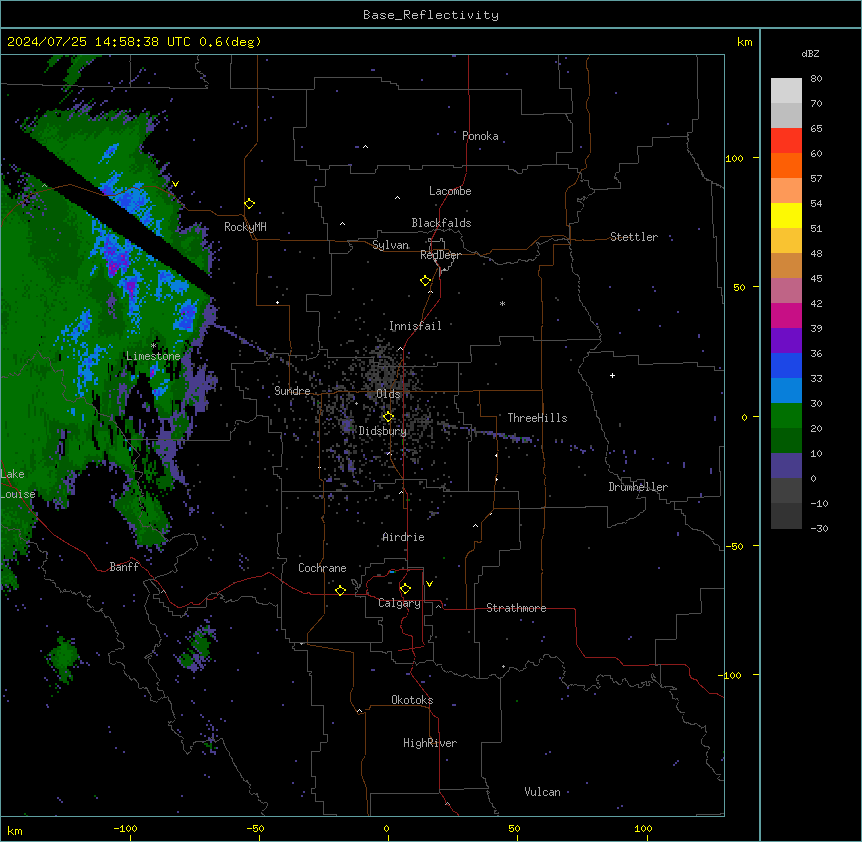Click the ThreeHills town label
The width and height of the screenshot is (862, 842).
[x=537, y=418]
